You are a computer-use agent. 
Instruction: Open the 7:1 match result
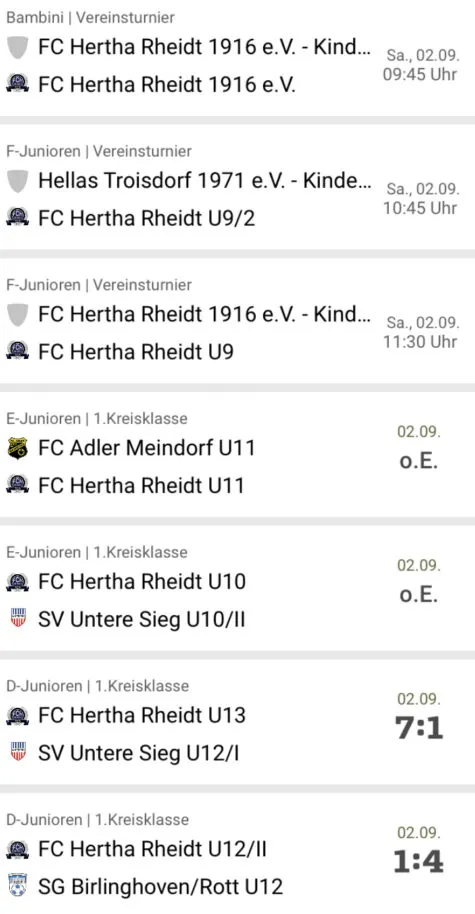pos(419,728)
